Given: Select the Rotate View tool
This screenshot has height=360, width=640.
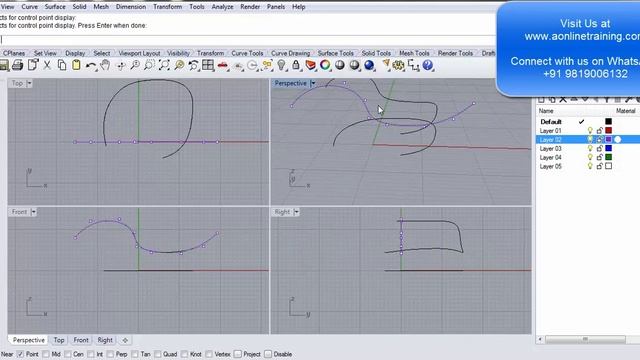Looking at the screenshot, I should [120, 65].
